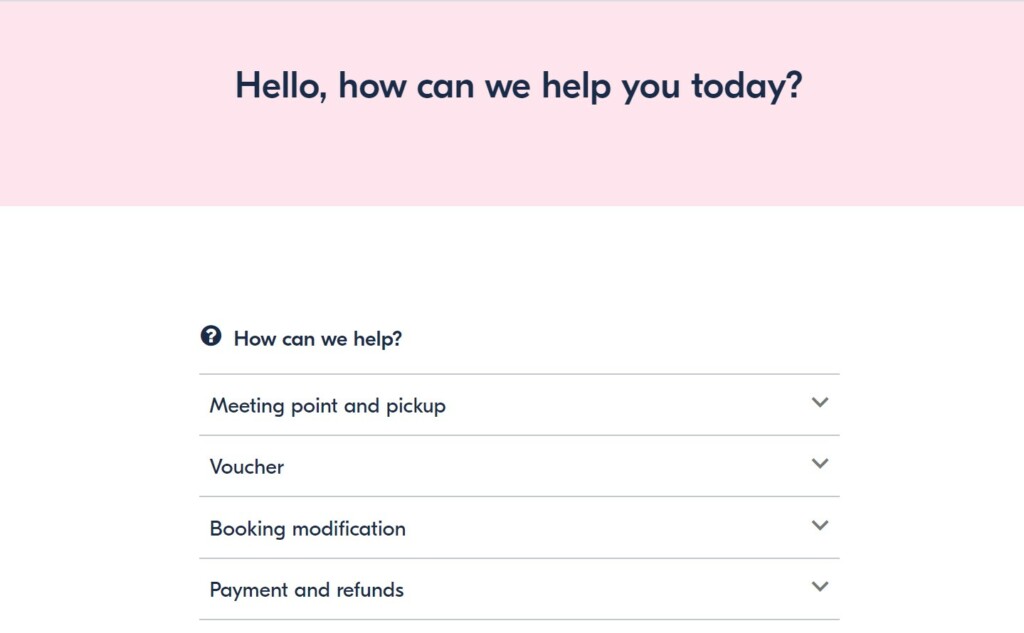Image resolution: width=1024 pixels, height=633 pixels.
Task: Click the "How can we help?" section header
Action: (x=316, y=338)
